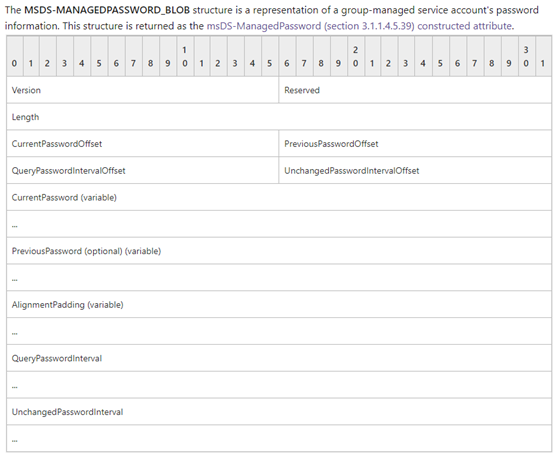Screen dimensions: 559x459
Task: Click the Version field cell
Action: coord(143,90)
